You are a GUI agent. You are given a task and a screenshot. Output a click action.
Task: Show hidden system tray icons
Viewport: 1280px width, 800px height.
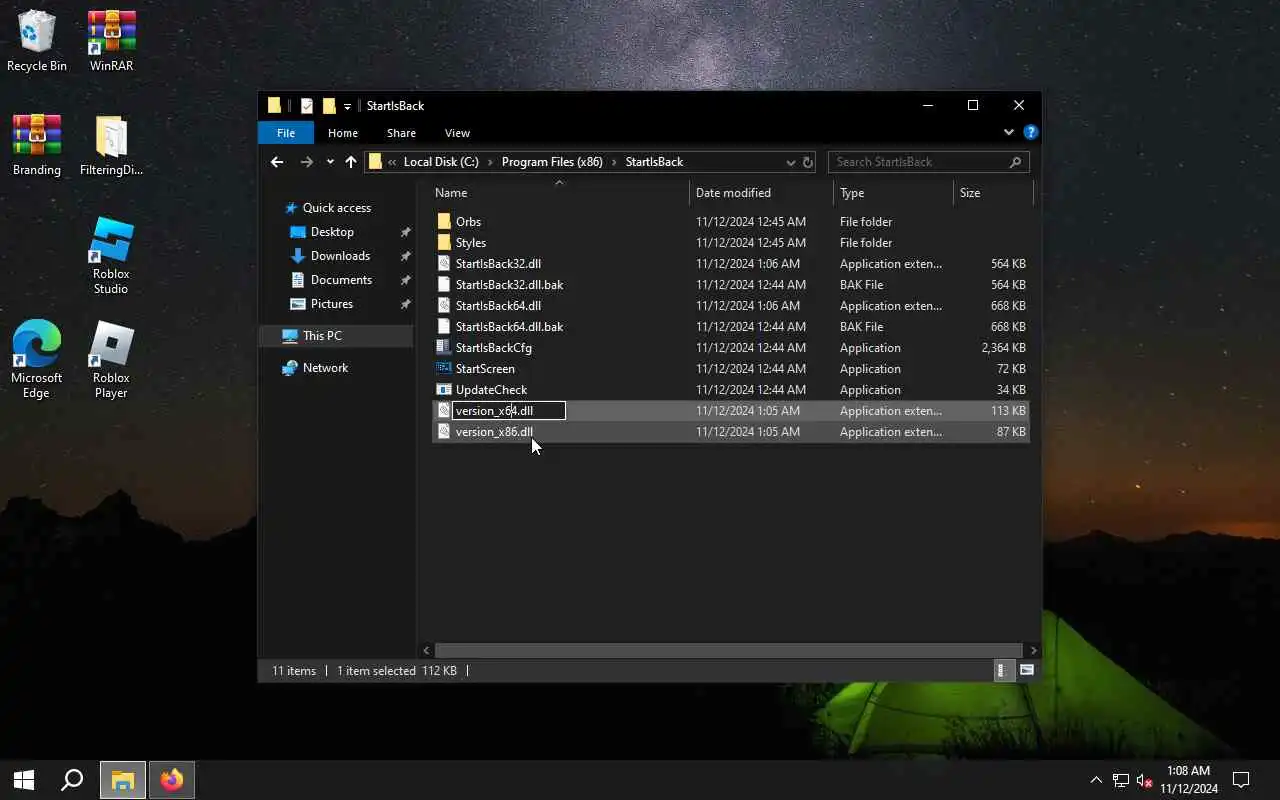[1096, 780]
